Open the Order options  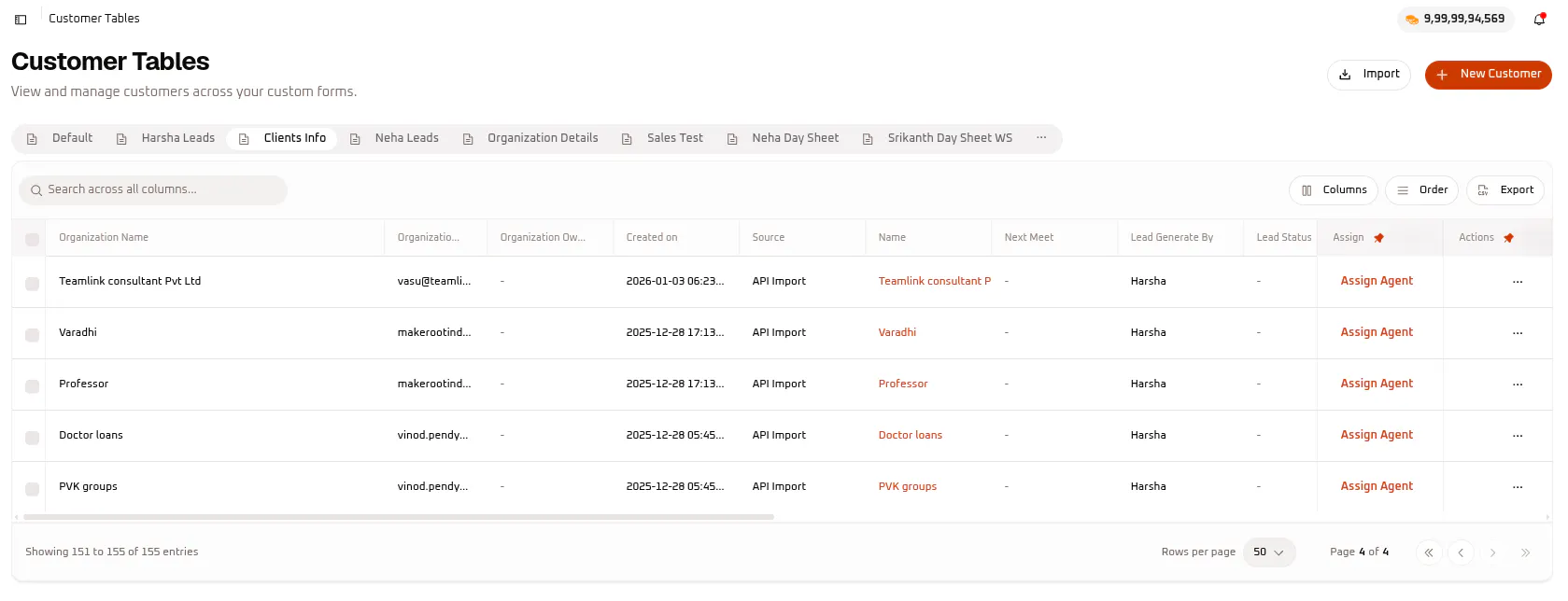[1421, 190]
